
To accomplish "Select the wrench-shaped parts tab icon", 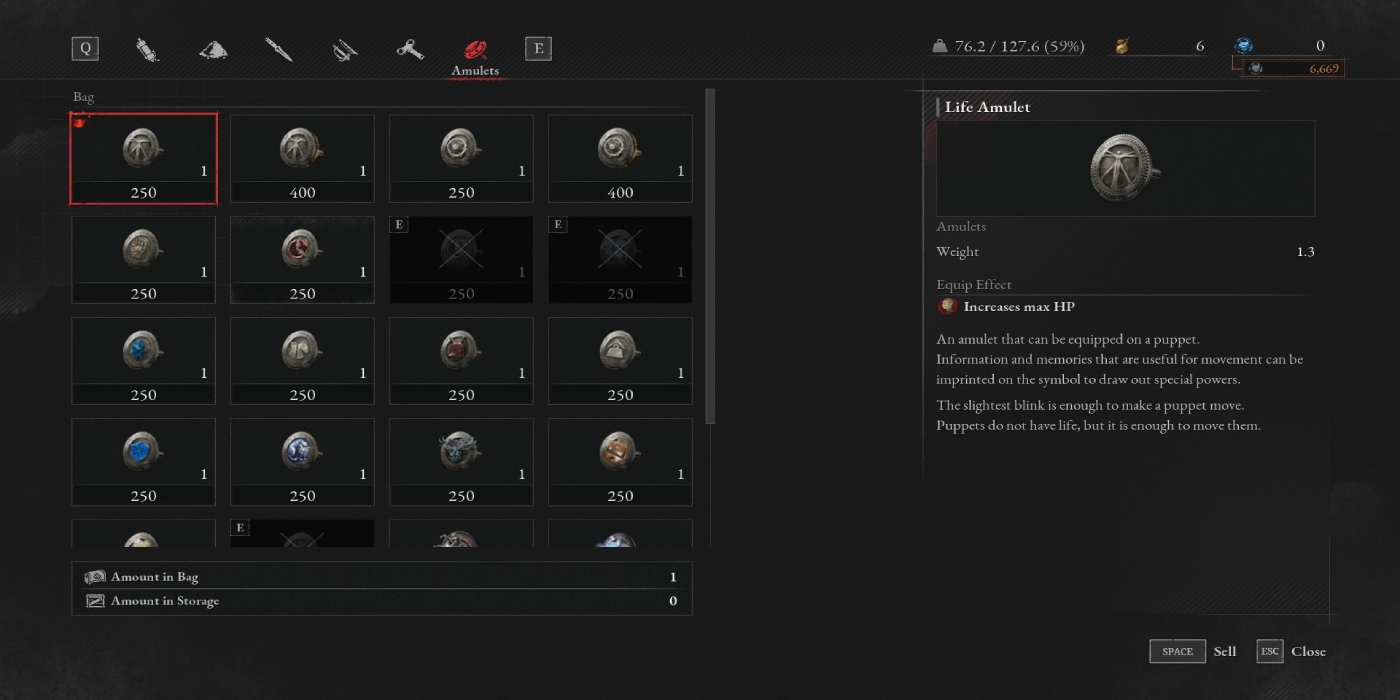I will point(409,49).
